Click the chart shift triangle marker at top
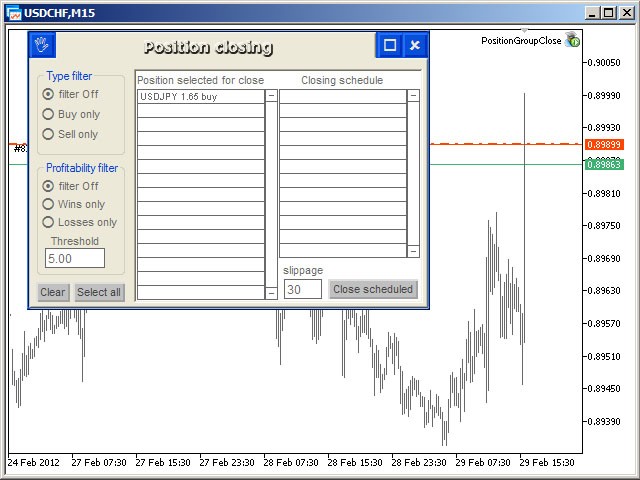This screenshot has width=640, height=480. 525,32
